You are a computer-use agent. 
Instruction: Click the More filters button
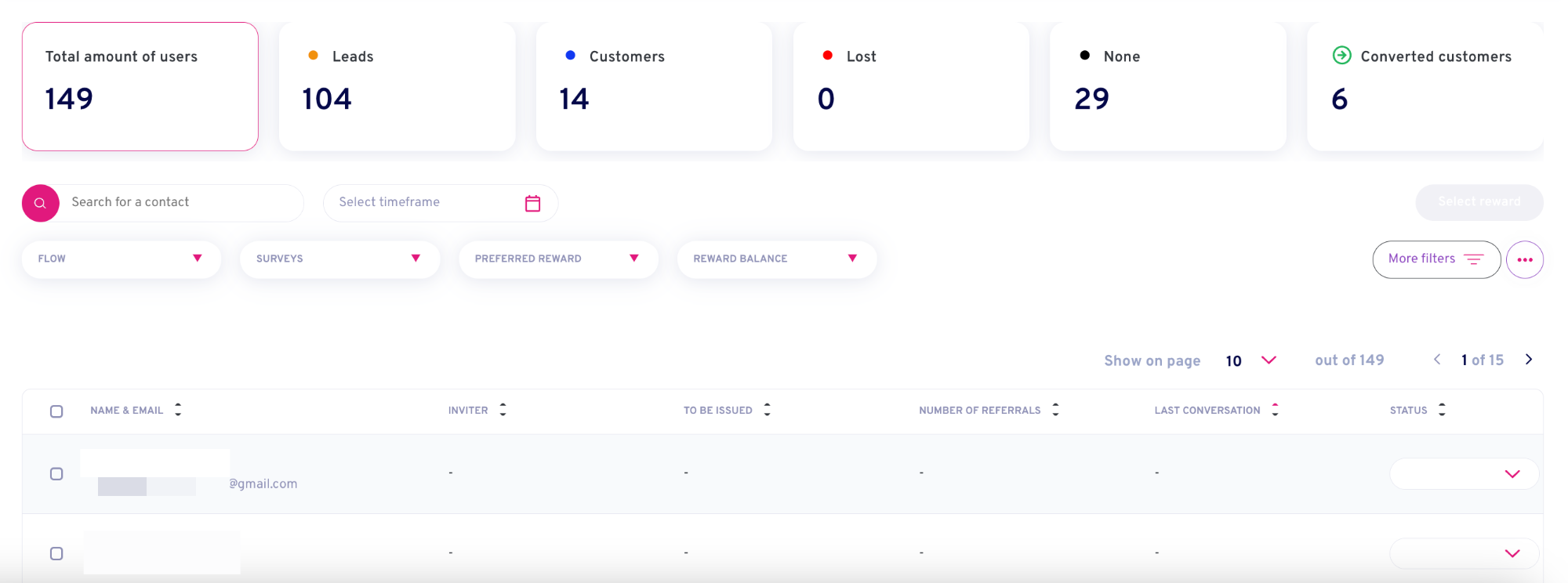click(x=1436, y=259)
